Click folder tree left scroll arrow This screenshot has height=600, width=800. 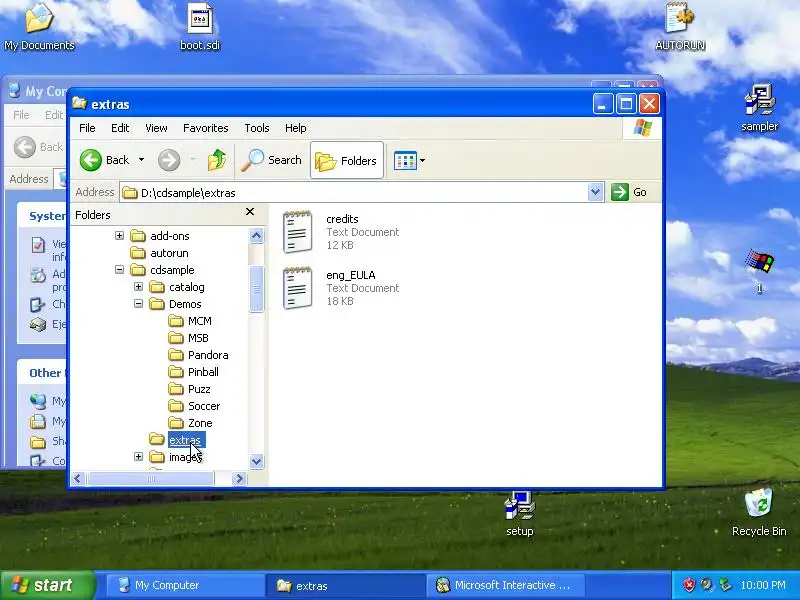(78, 479)
